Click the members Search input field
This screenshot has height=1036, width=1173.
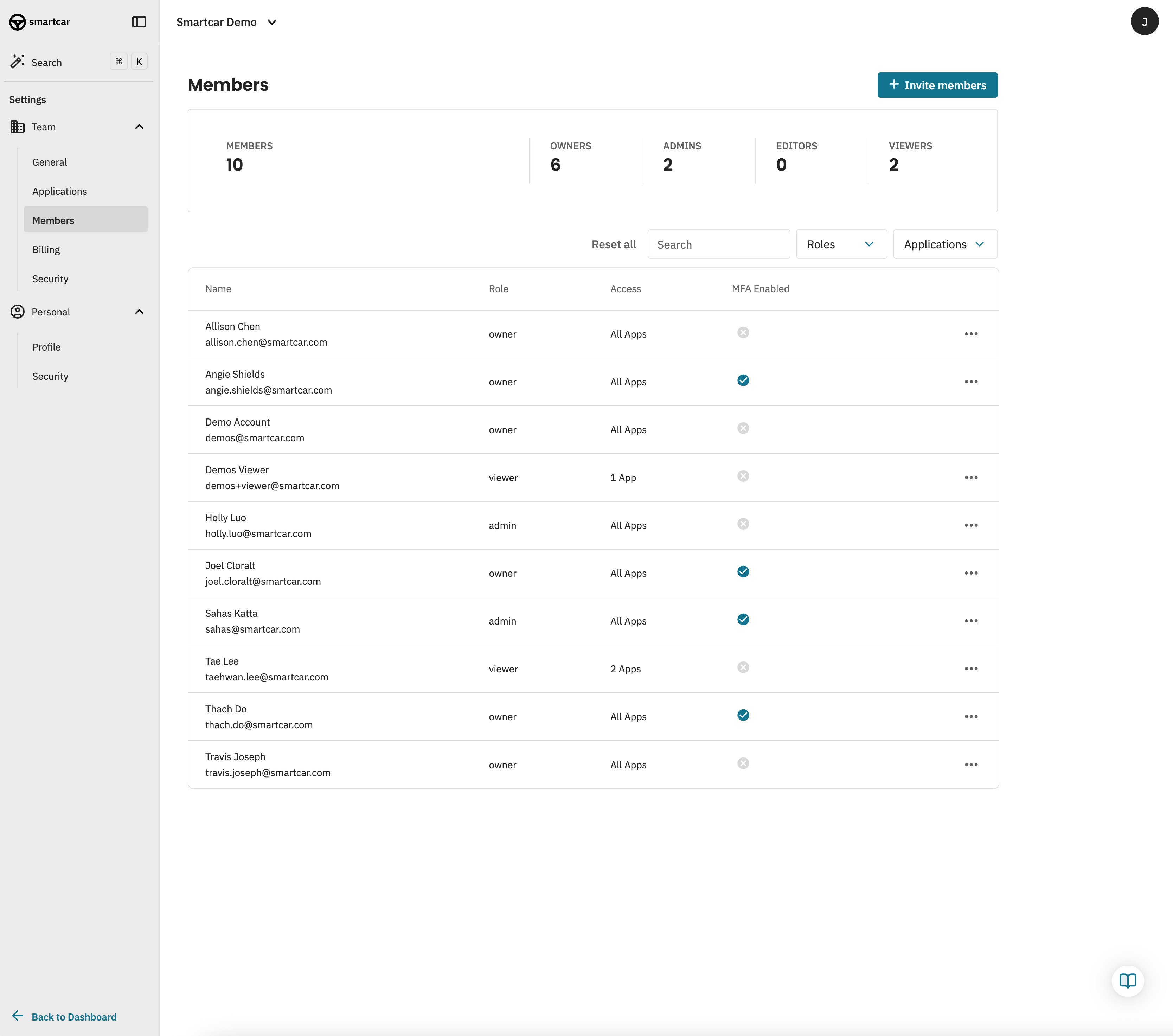coord(718,244)
